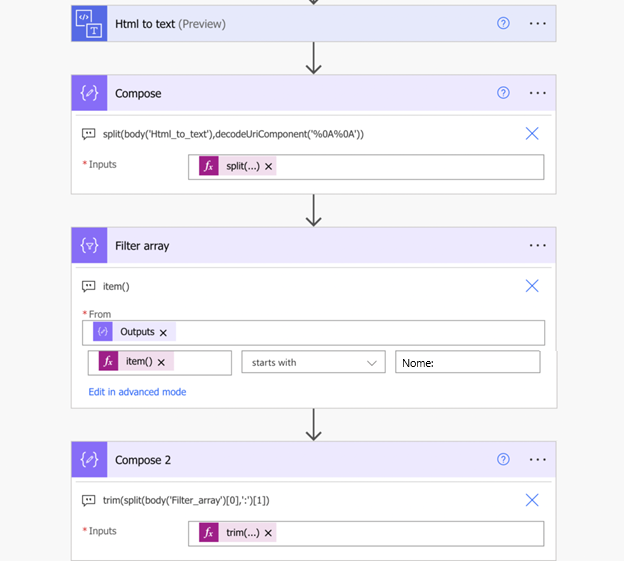Remove the trim(...) expression token
This screenshot has height=561, width=624.
(268, 533)
